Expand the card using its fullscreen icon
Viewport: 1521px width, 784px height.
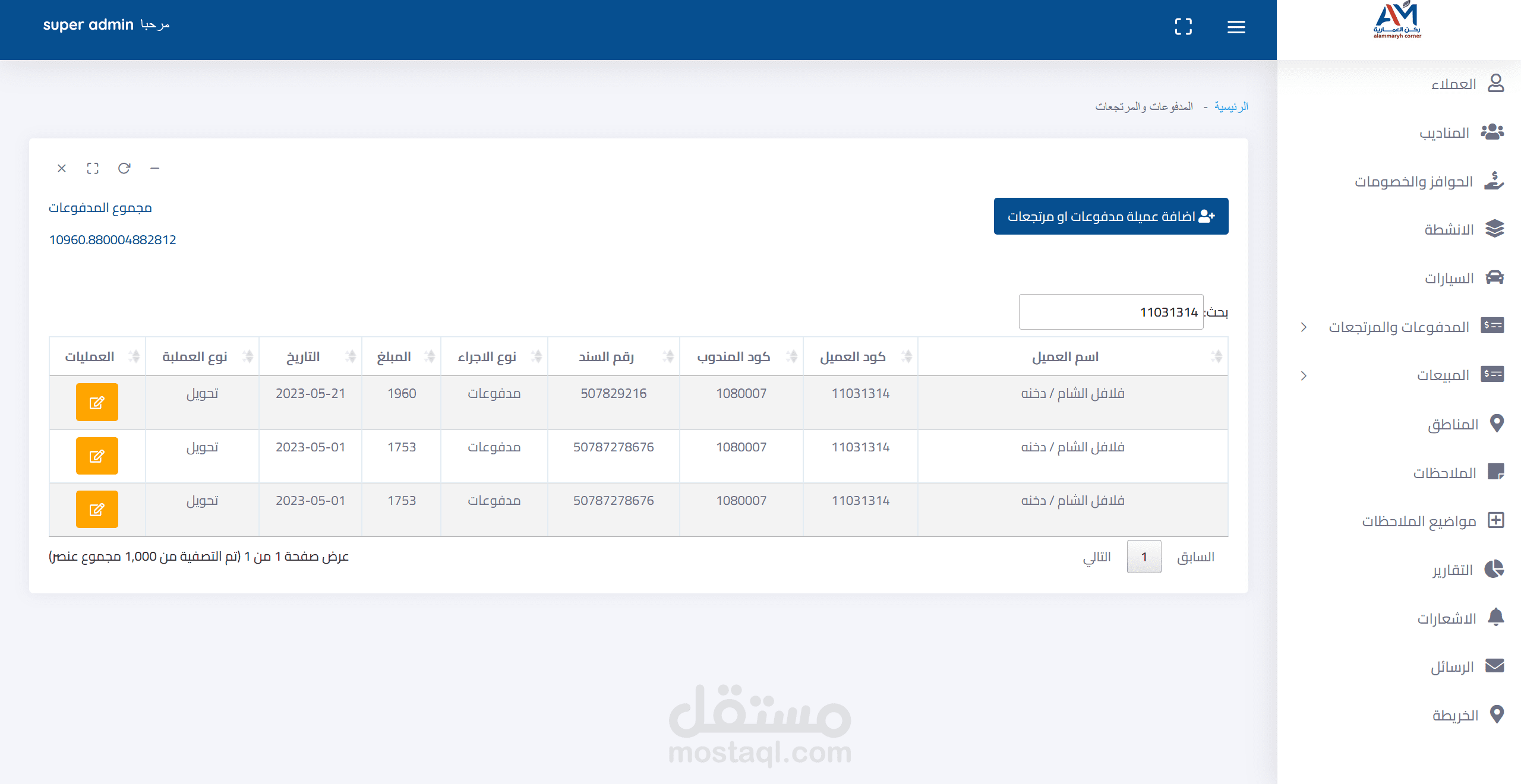pos(93,168)
